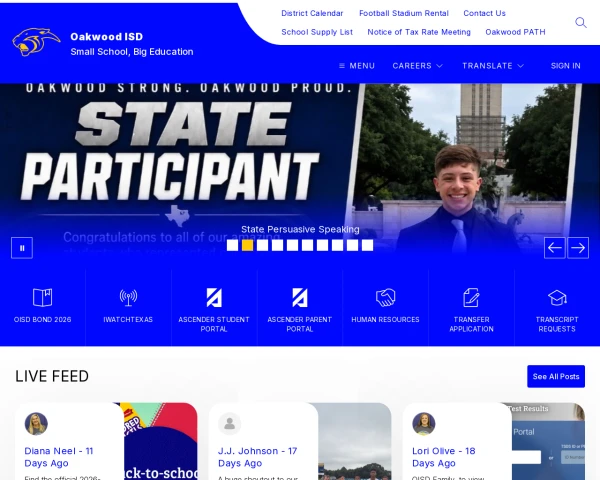
Task: Go to the previous slide arrow
Action: pos(554,248)
